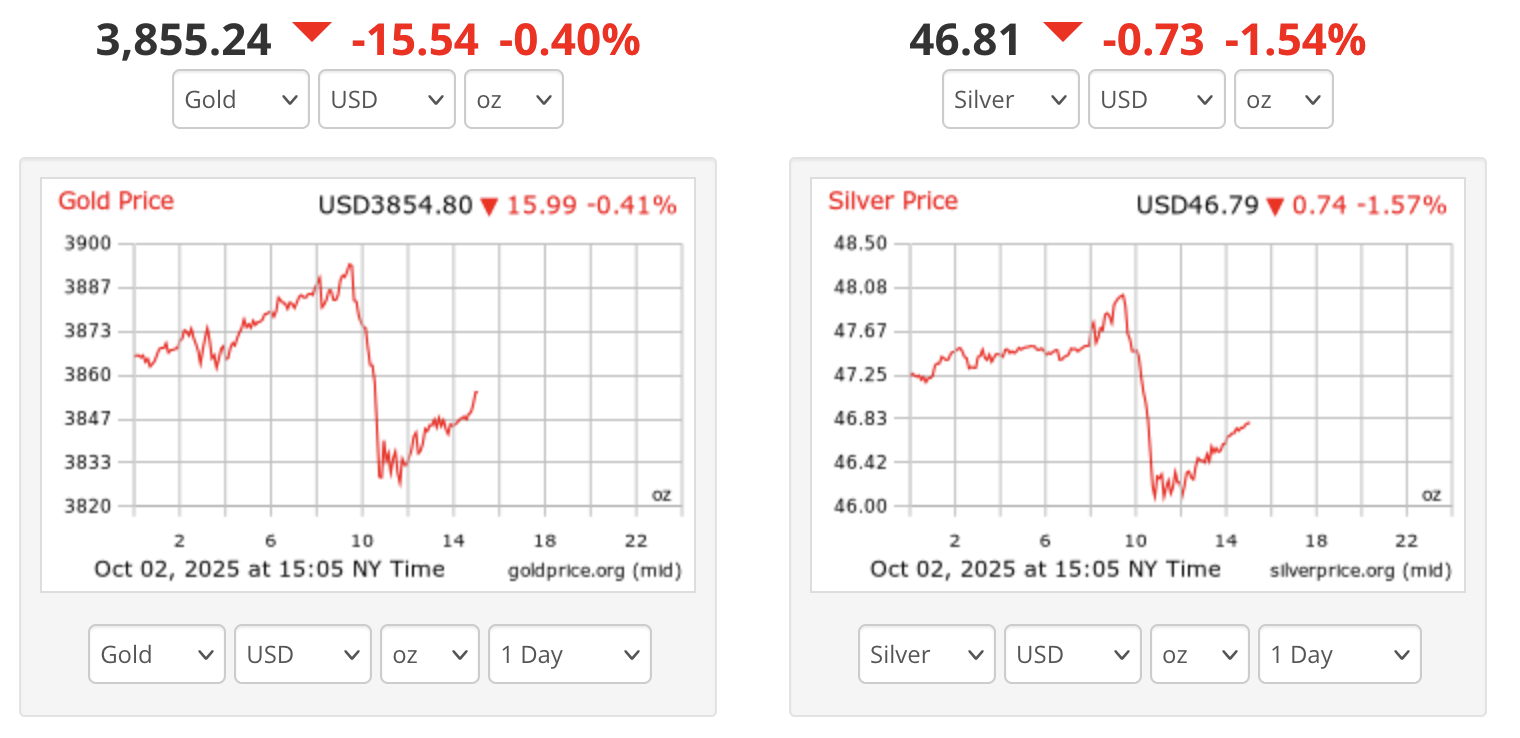Open the USD currency dropdown under the 46.81 price

pyautogui.click(x=1156, y=99)
